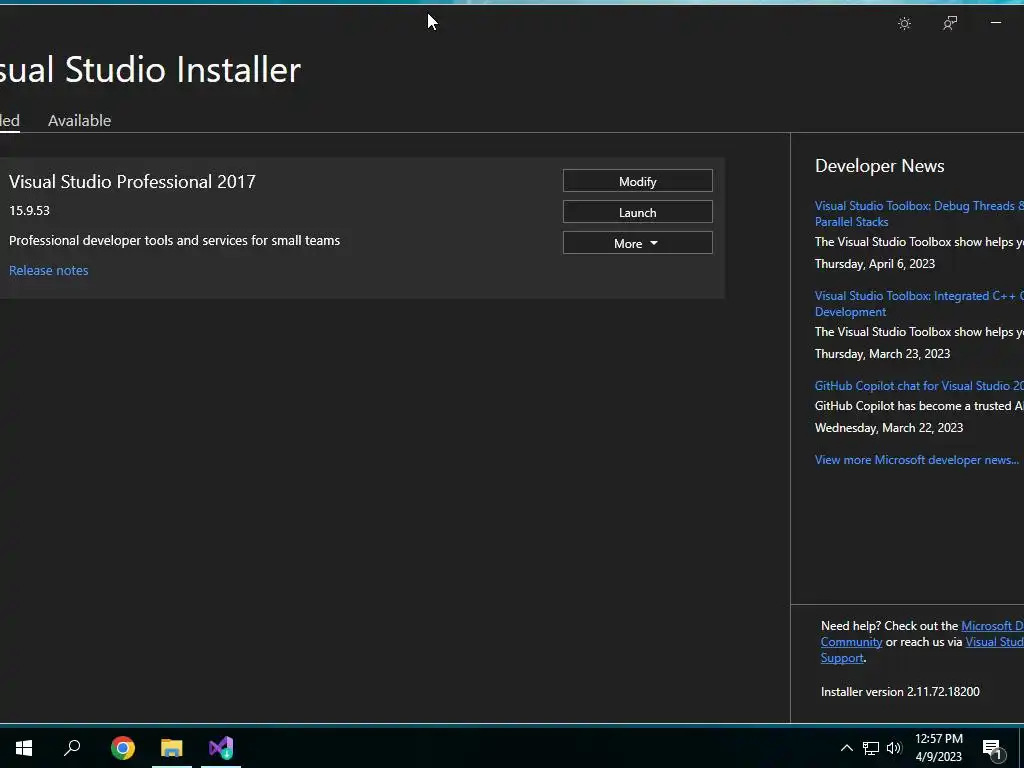Click the Professional developer tools description
The image size is (1024, 768).
(x=174, y=240)
